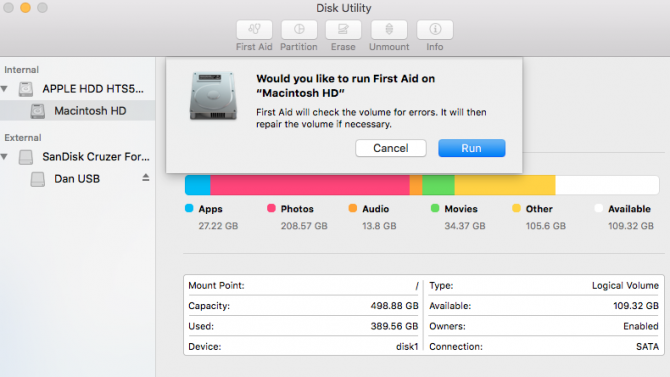
Task: Click the '27.22 GB' Apps value
Action: click(x=218, y=226)
